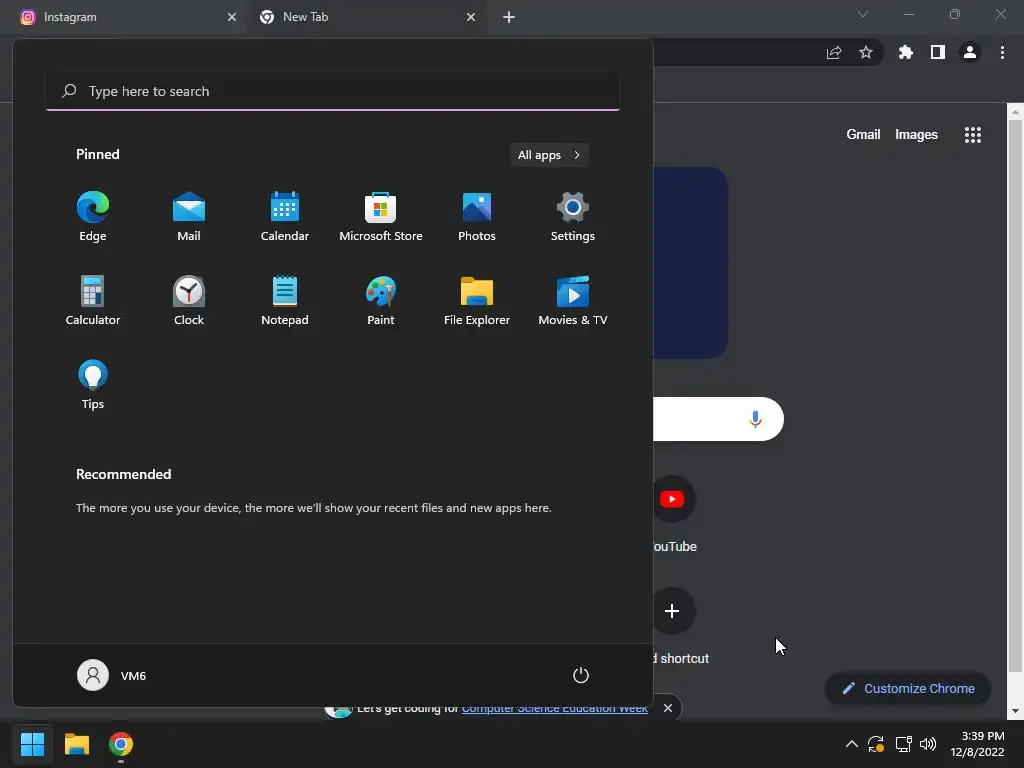The width and height of the screenshot is (1024, 768).
Task: Open File Explorer from the taskbar
Action: (x=76, y=744)
